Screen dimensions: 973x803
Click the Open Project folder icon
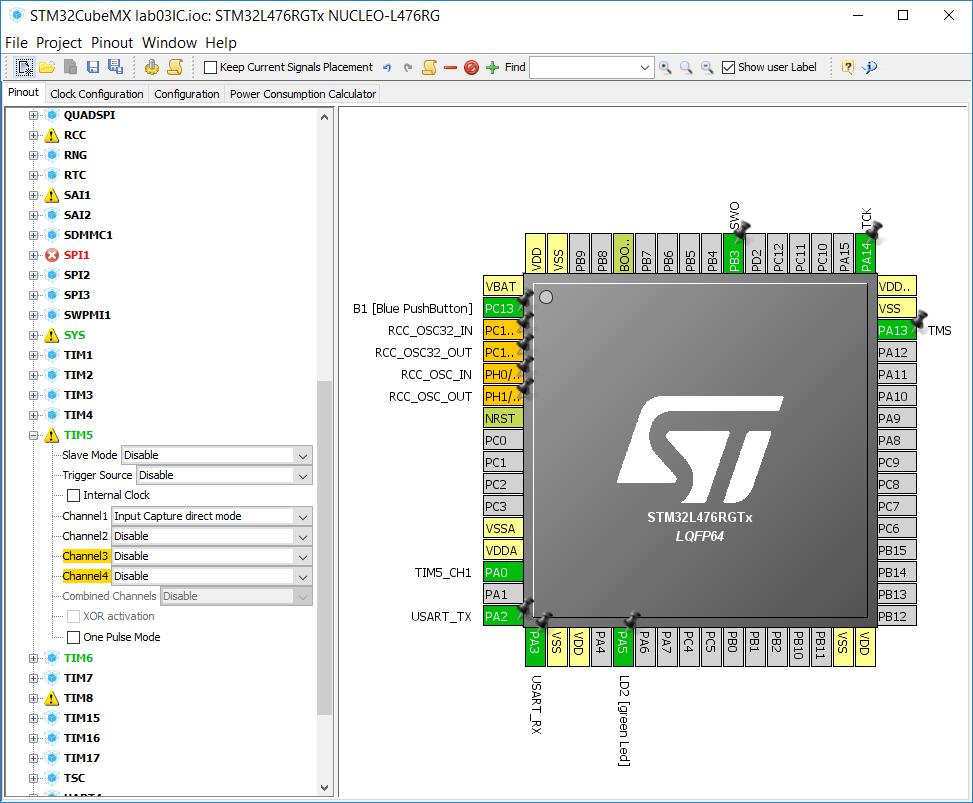(x=47, y=67)
